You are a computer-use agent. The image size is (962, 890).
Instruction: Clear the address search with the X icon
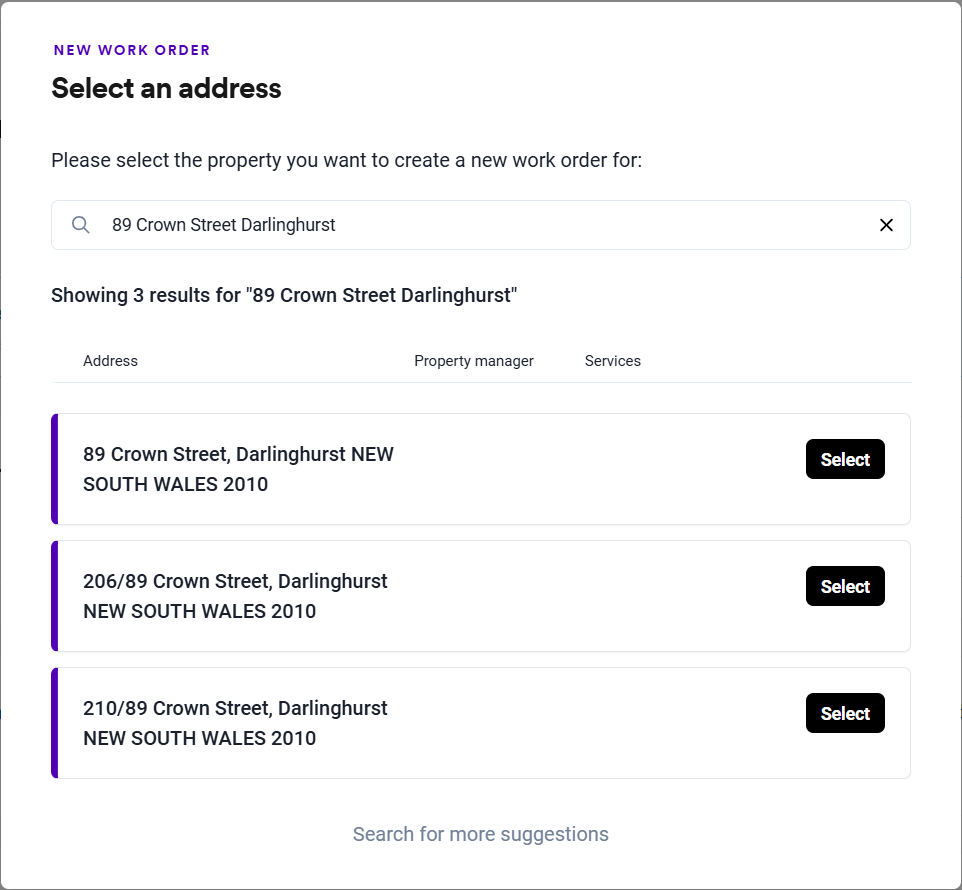tap(886, 225)
